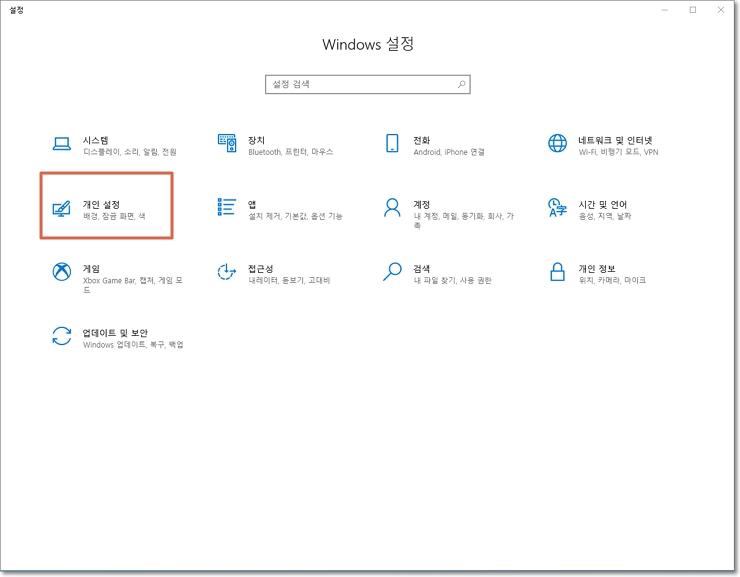Open the 앱 list icon
The height and width of the screenshot is (577, 740).
pos(227,207)
